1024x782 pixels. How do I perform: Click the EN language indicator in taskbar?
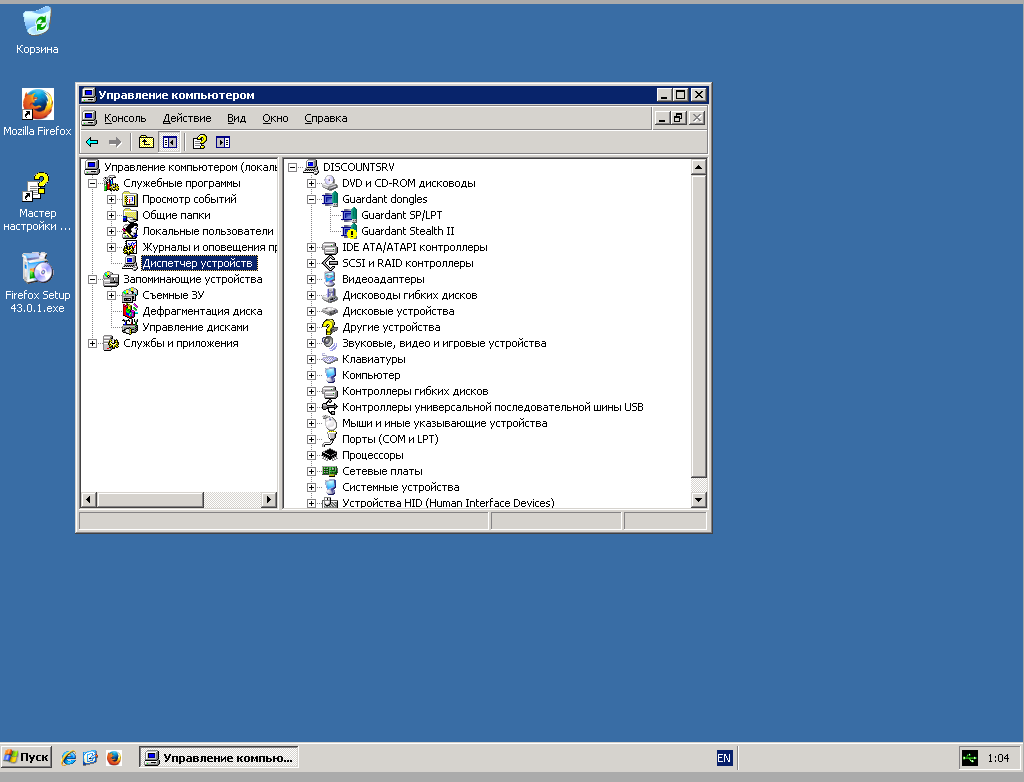coord(724,758)
